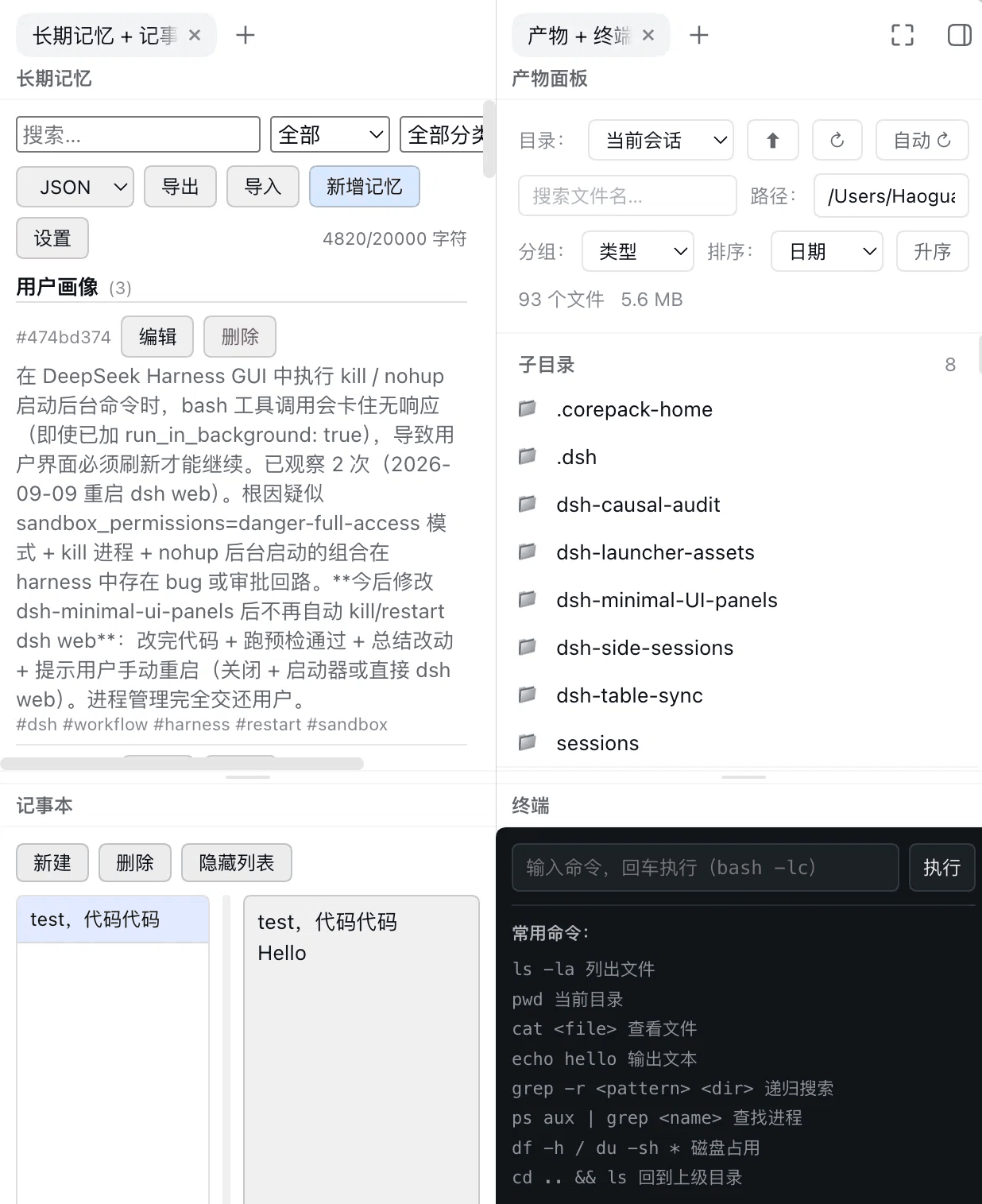This screenshot has height=1204, width=982.
Task: Click 新增记忆 button
Action: (365, 187)
